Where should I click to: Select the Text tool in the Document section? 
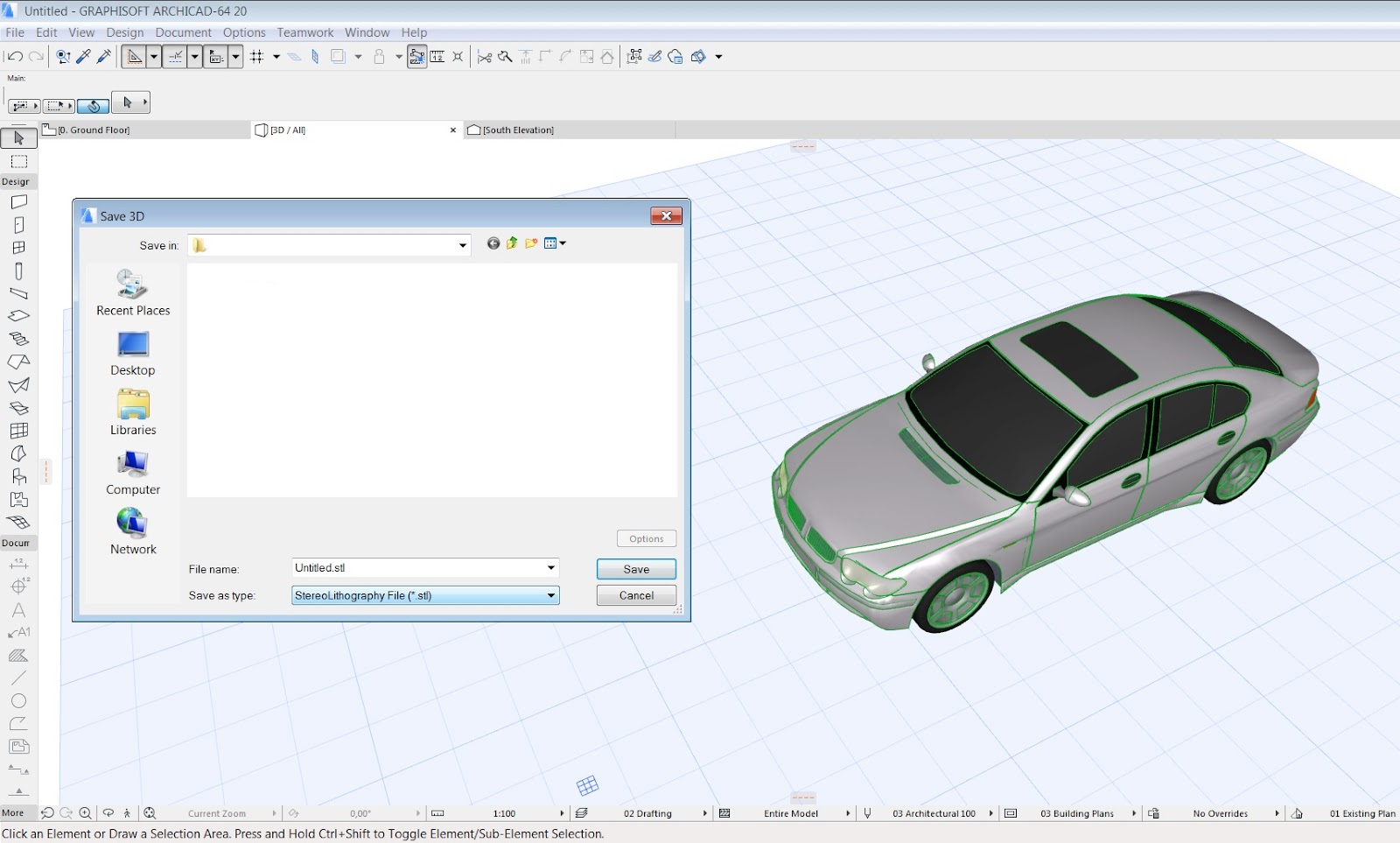[x=18, y=610]
